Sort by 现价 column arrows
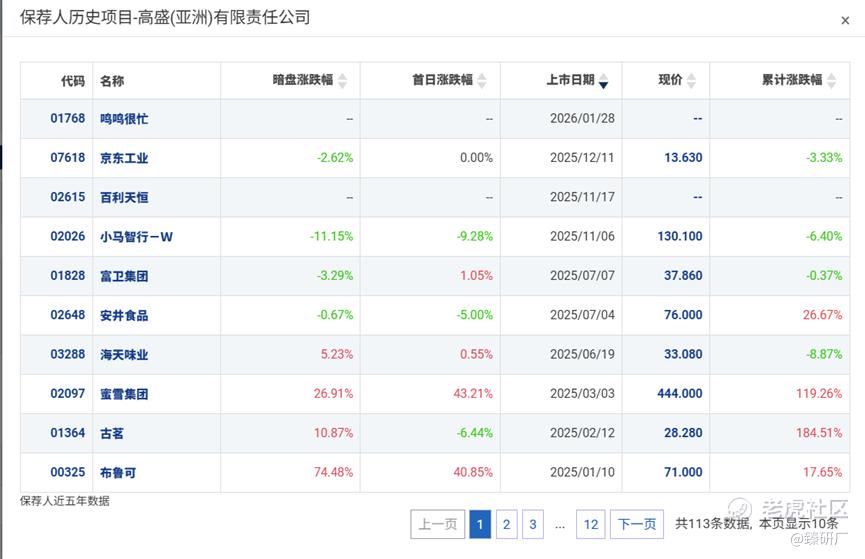865x559 pixels. pos(691,81)
